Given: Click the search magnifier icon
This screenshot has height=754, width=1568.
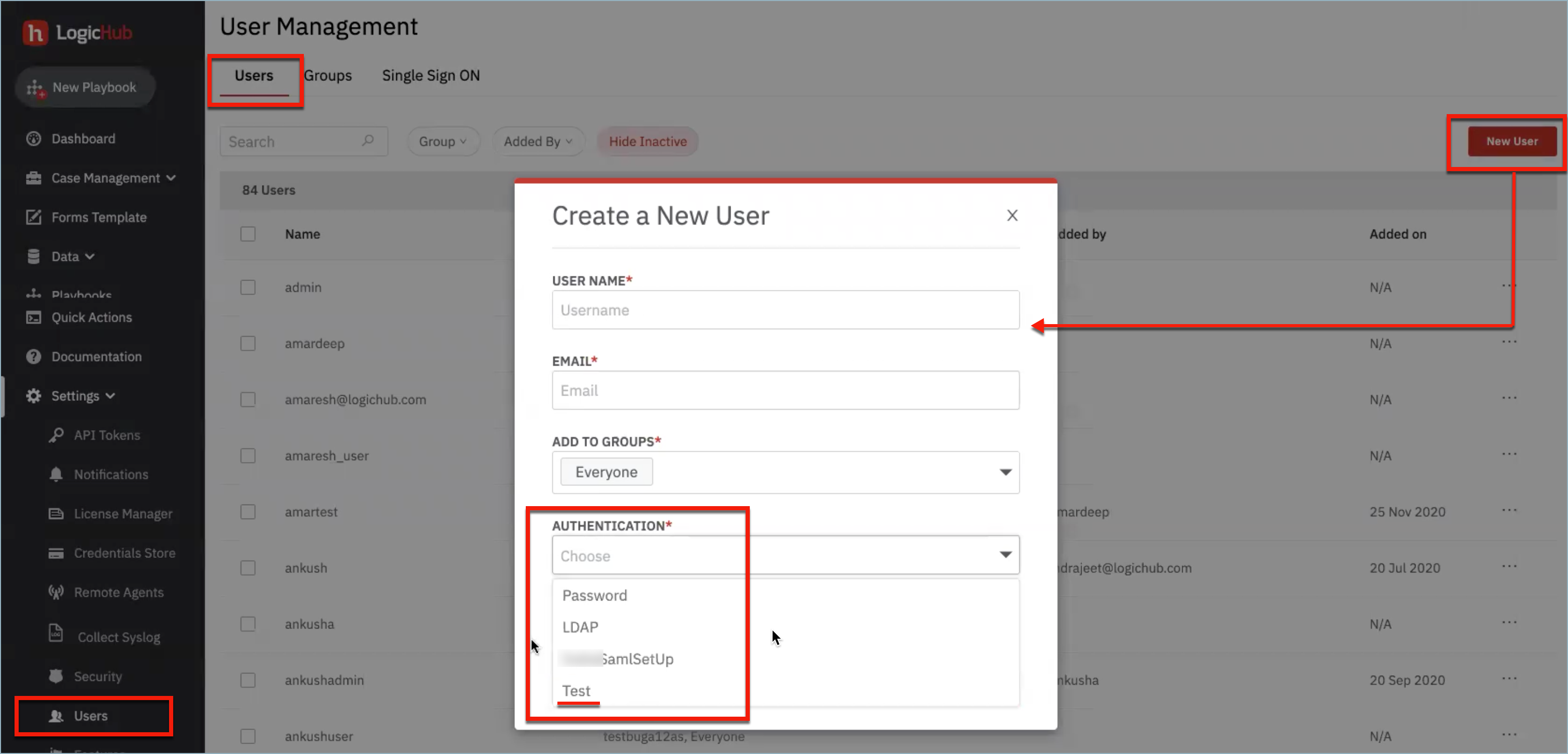Looking at the screenshot, I should tap(368, 141).
